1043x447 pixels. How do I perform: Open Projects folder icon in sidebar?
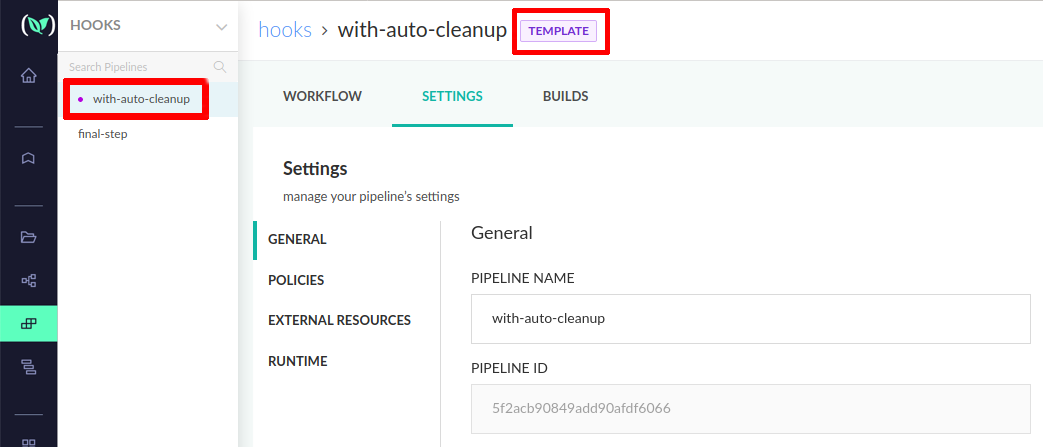[28, 237]
